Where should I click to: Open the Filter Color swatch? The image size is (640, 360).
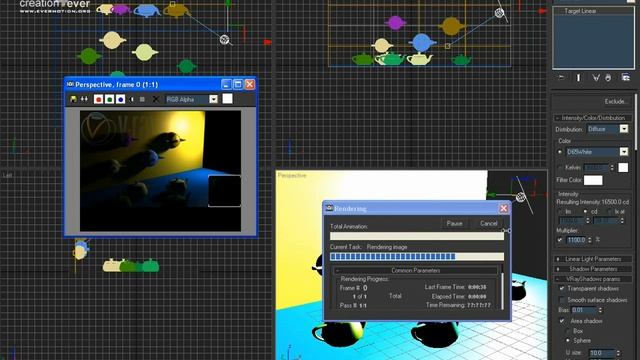pyautogui.click(x=593, y=180)
